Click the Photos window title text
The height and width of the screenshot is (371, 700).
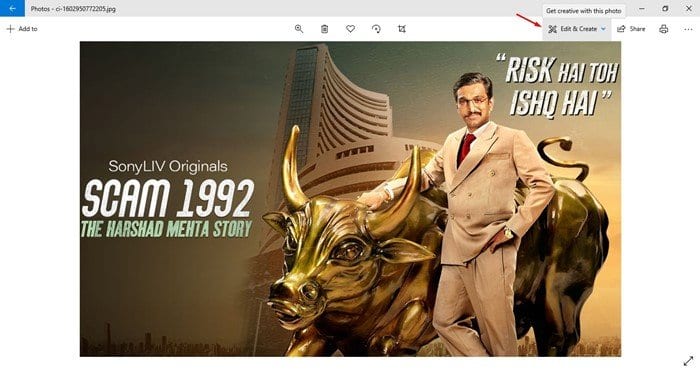click(73, 8)
